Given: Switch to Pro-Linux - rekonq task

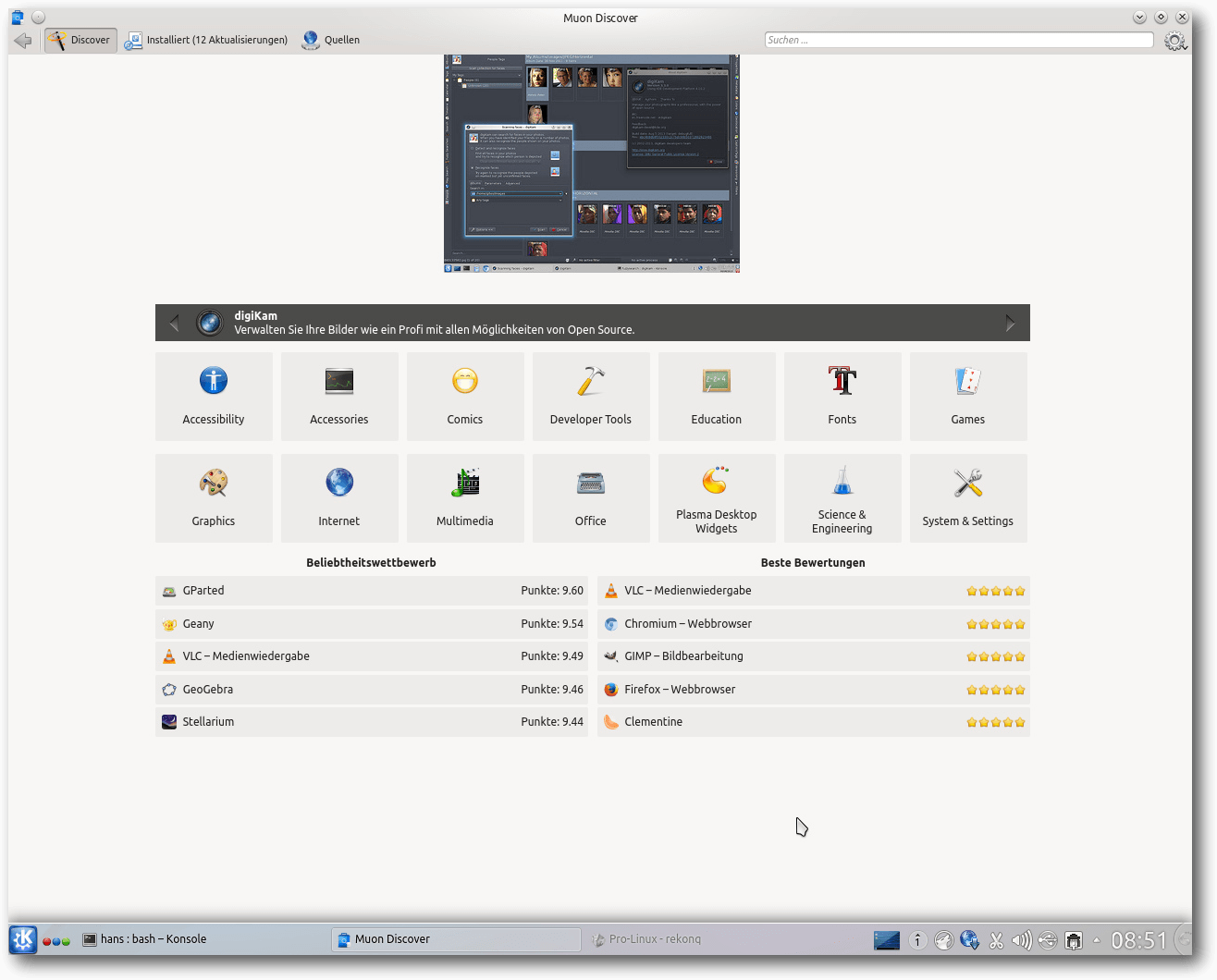Looking at the screenshot, I should tap(646, 939).
